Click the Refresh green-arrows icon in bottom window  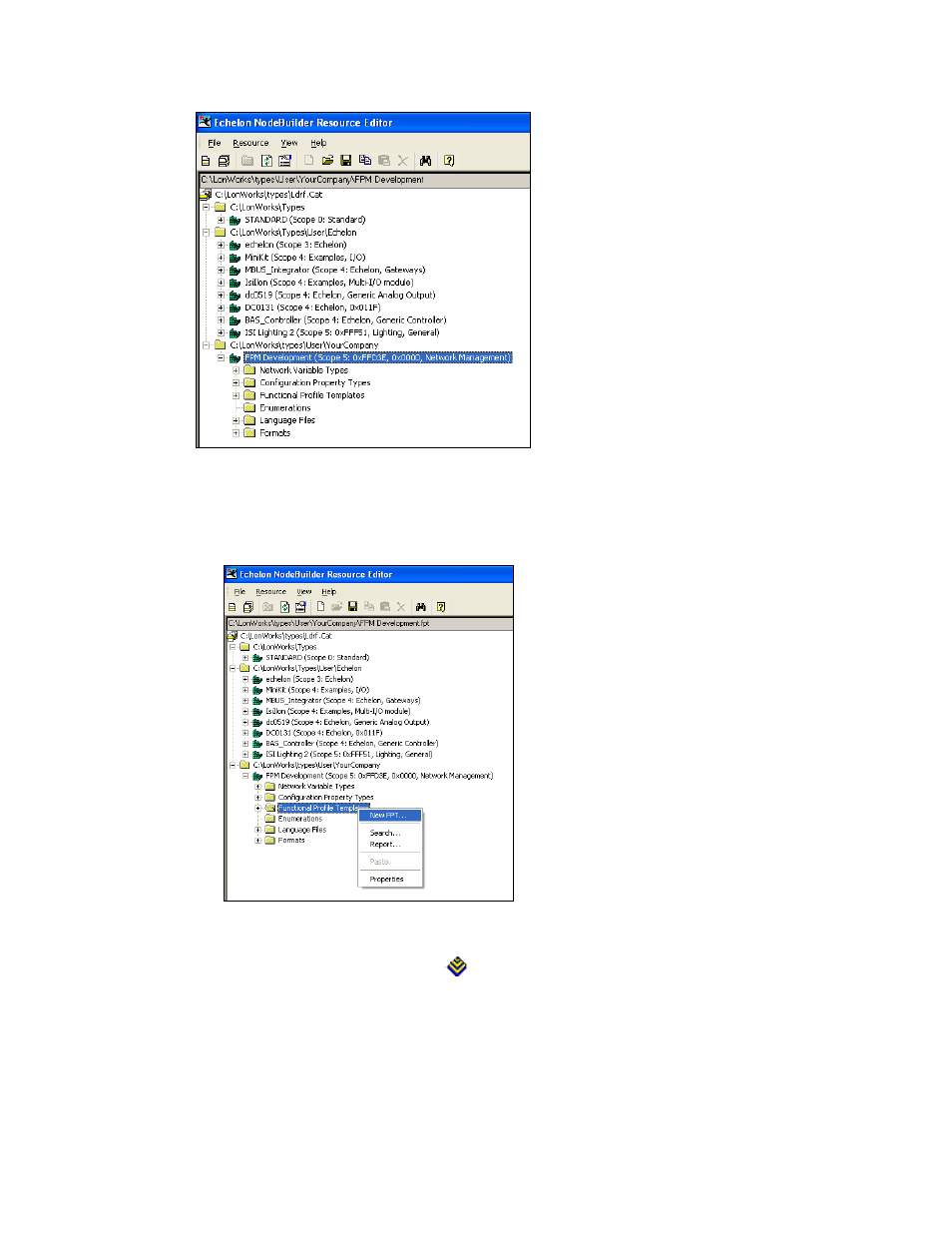tap(284, 606)
